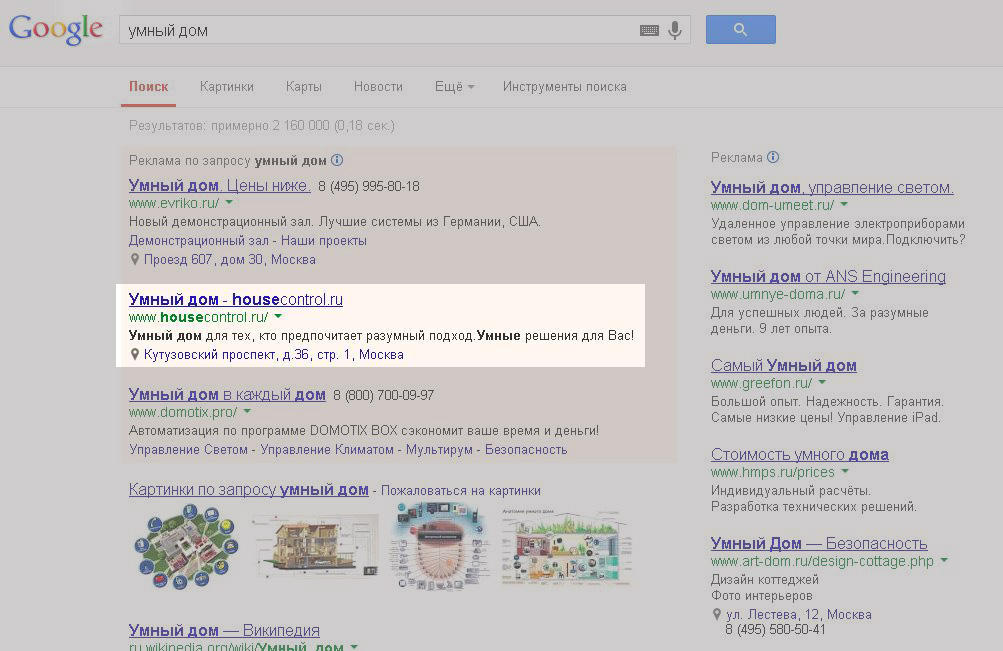The width and height of the screenshot is (1003, 651).
Task: Click 'Пожаловаться на картинки'
Action: pyautogui.click(x=461, y=490)
